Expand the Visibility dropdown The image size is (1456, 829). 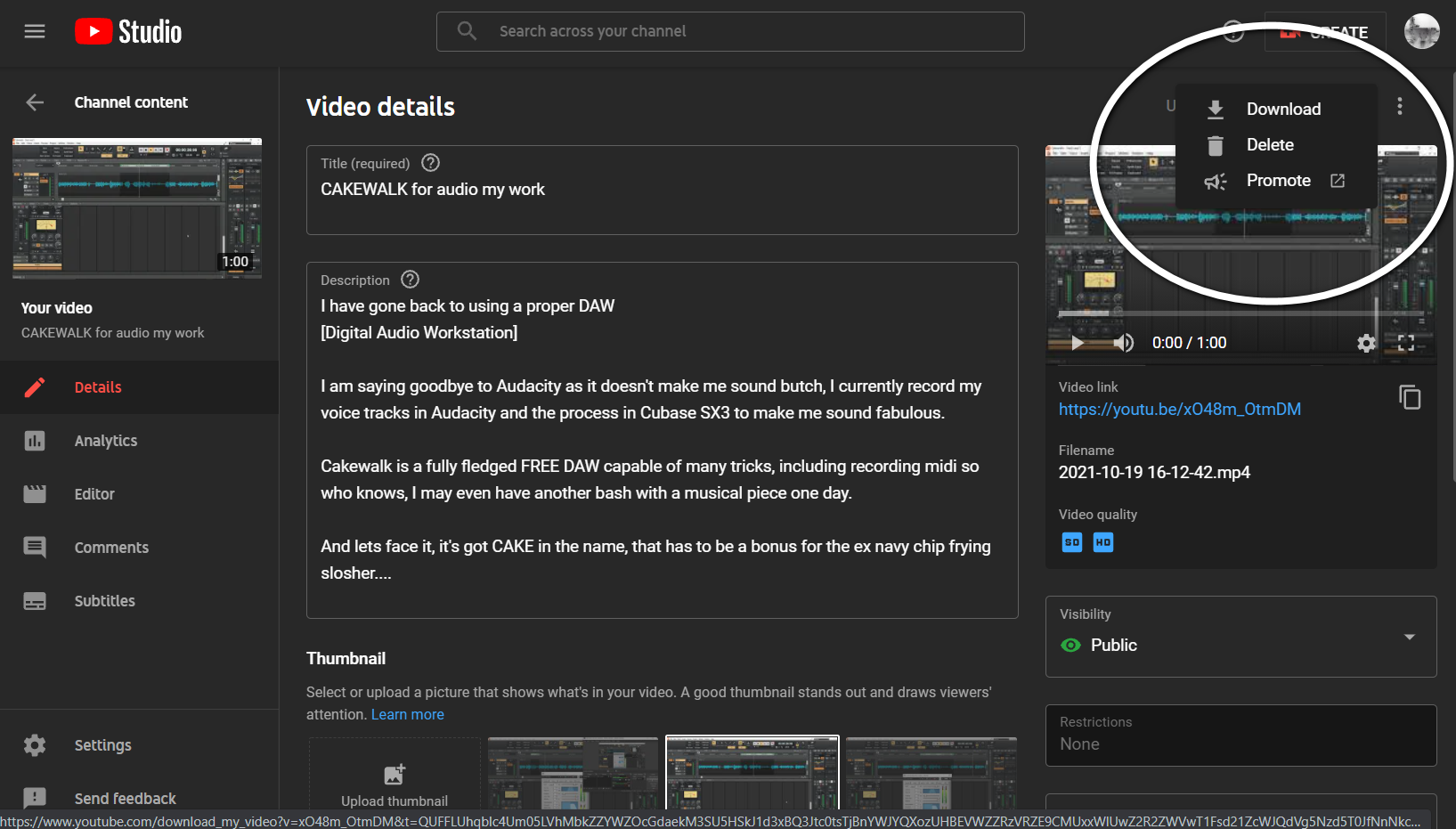[1241, 637]
